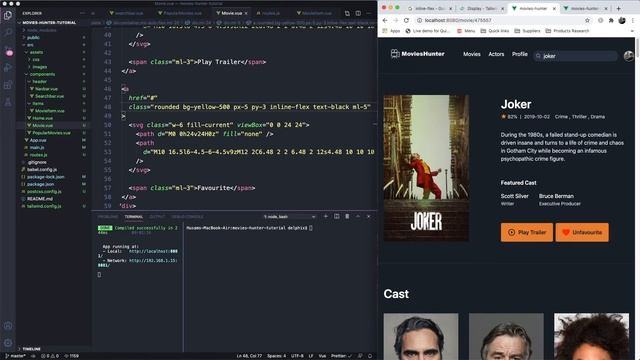The image size is (640, 360).
Task: Open the terminal shell selector dropdown
Action: tap(289, 217)
